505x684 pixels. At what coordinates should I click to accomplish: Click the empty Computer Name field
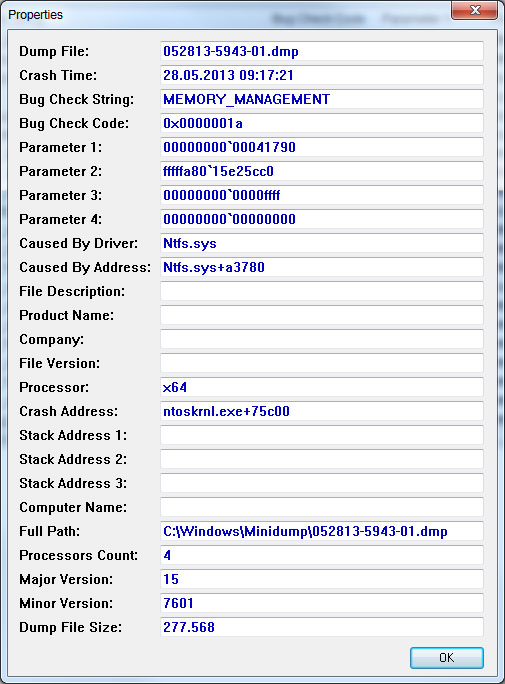322,507
